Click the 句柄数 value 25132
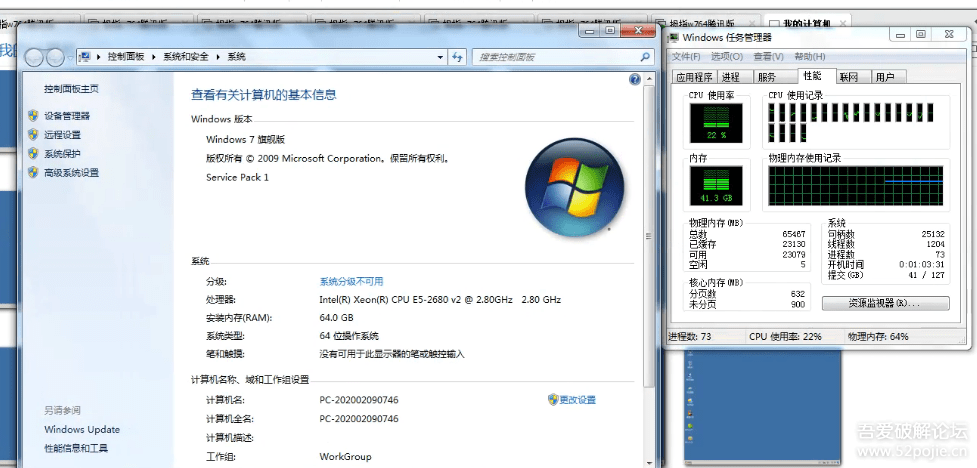This screenshot has height=468, width=977. point(933,234)
